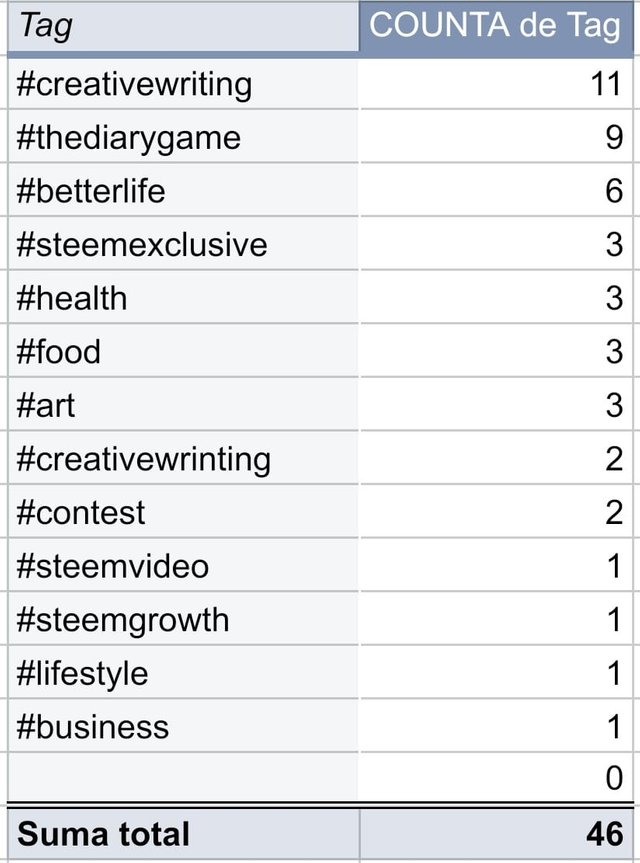640x863 pixels.
Task: Select the Tag header cell
Action: pos(183,26)
